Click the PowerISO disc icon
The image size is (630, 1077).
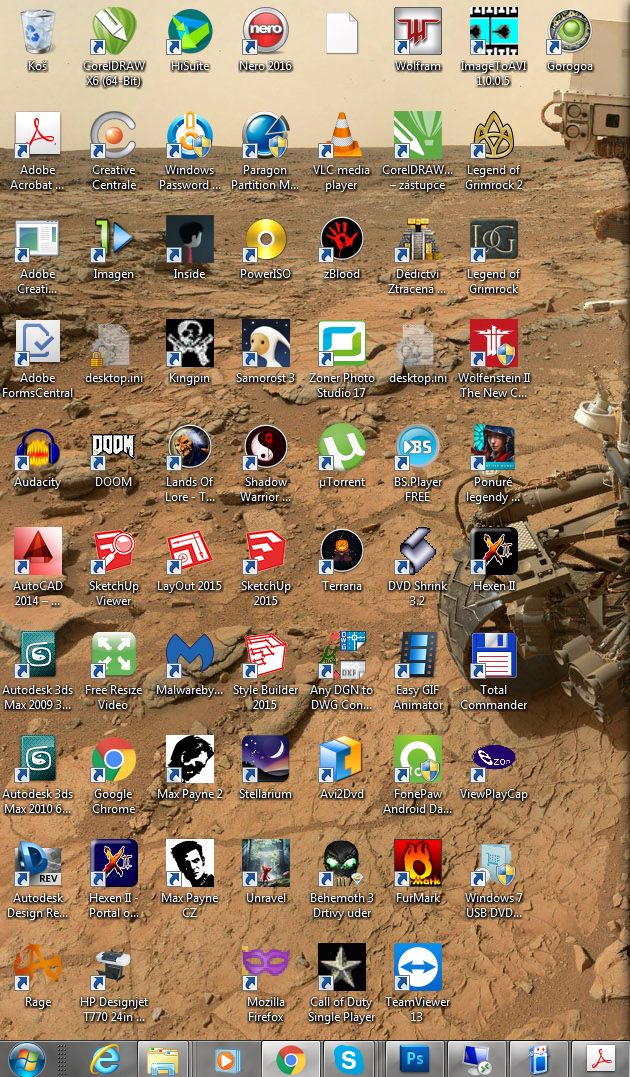point(265,239)
